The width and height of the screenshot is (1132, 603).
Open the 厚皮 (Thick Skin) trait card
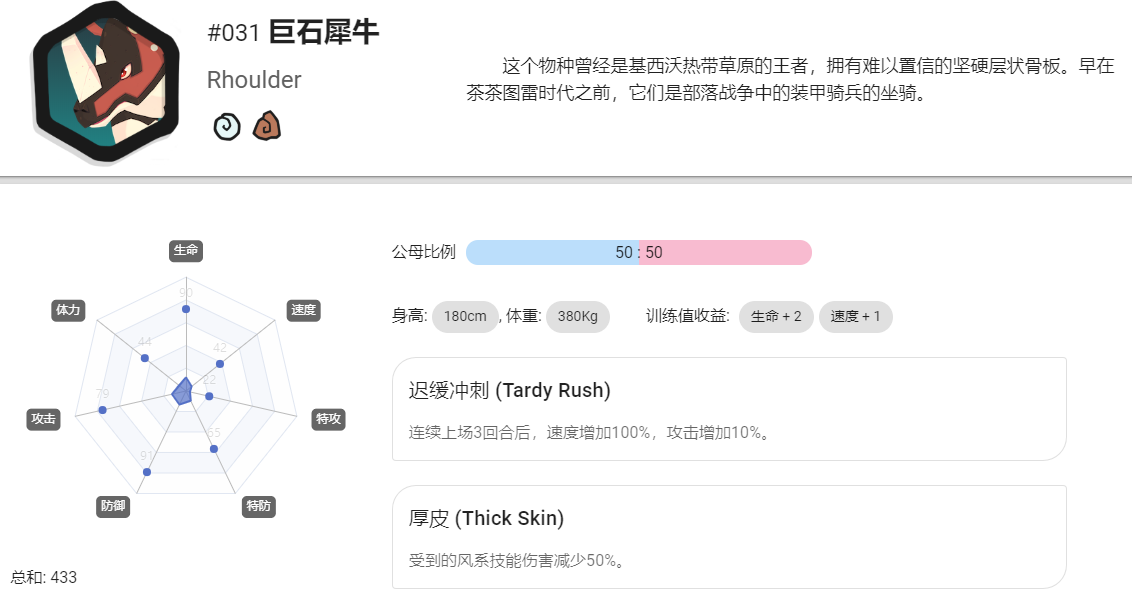729,537
